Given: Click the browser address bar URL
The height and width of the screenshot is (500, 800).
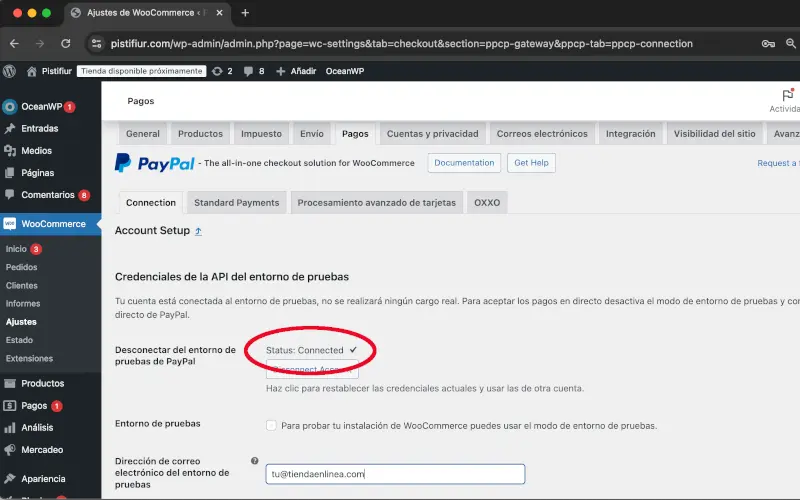Looking at the screenshot, I should click(x=402, y=44).
